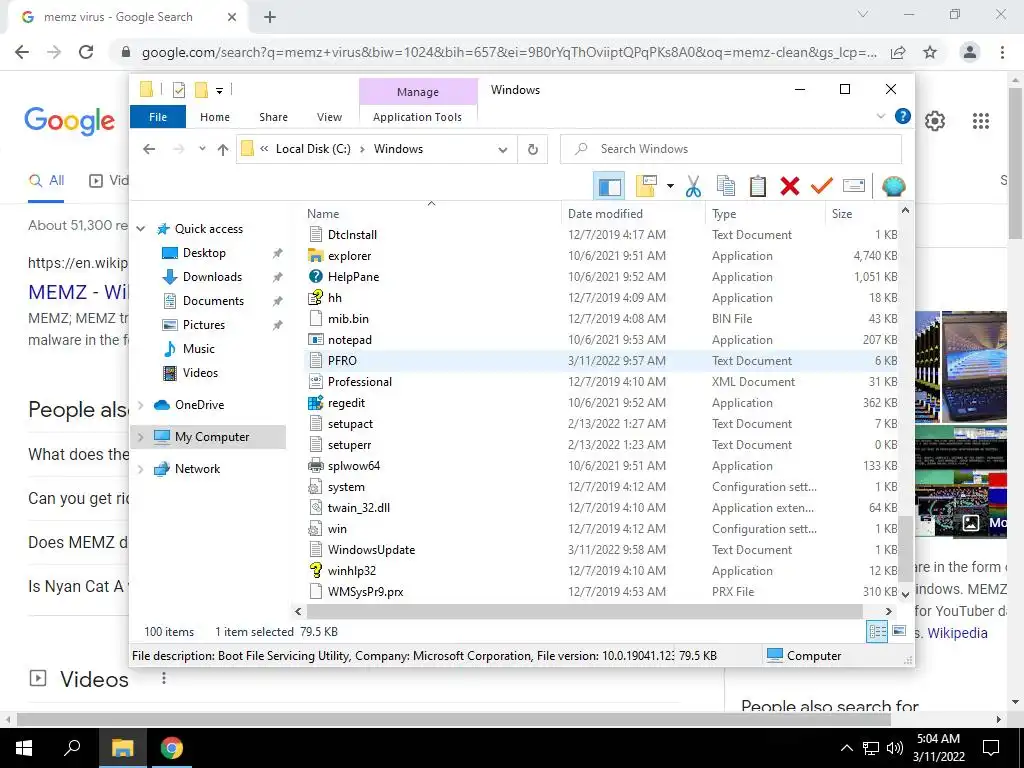Open the dropdown arrow next to folder options icon
1024x768 pixels.
click(670, 186)
